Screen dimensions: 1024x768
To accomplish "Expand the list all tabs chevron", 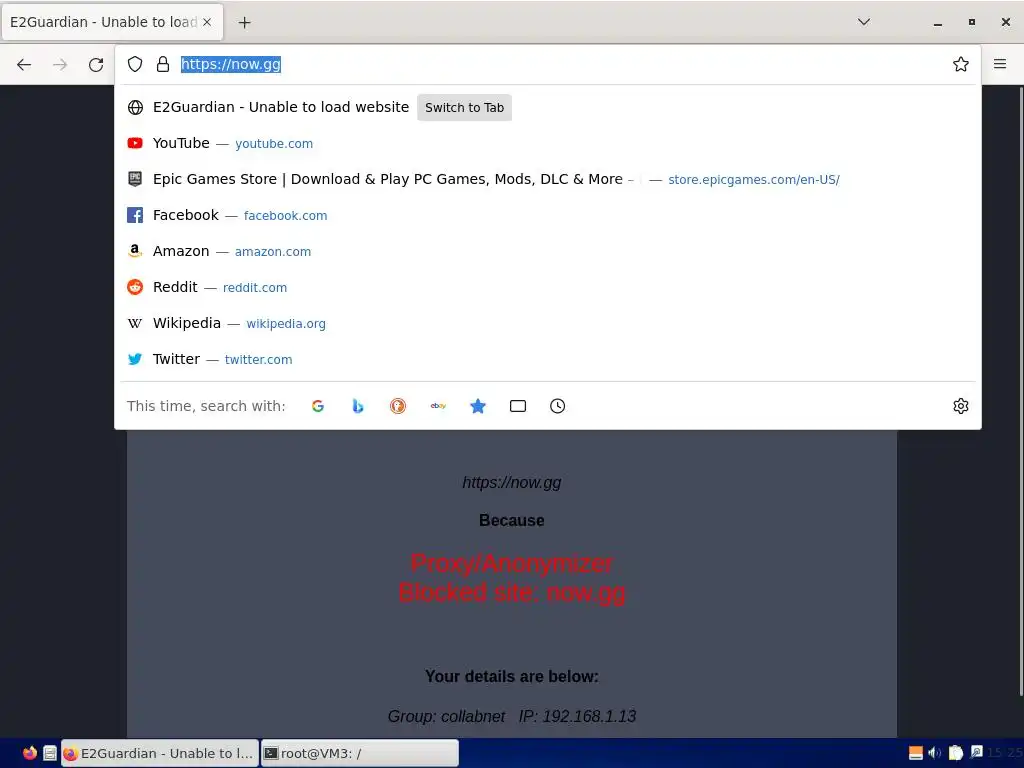I will (x=863, y=22).
